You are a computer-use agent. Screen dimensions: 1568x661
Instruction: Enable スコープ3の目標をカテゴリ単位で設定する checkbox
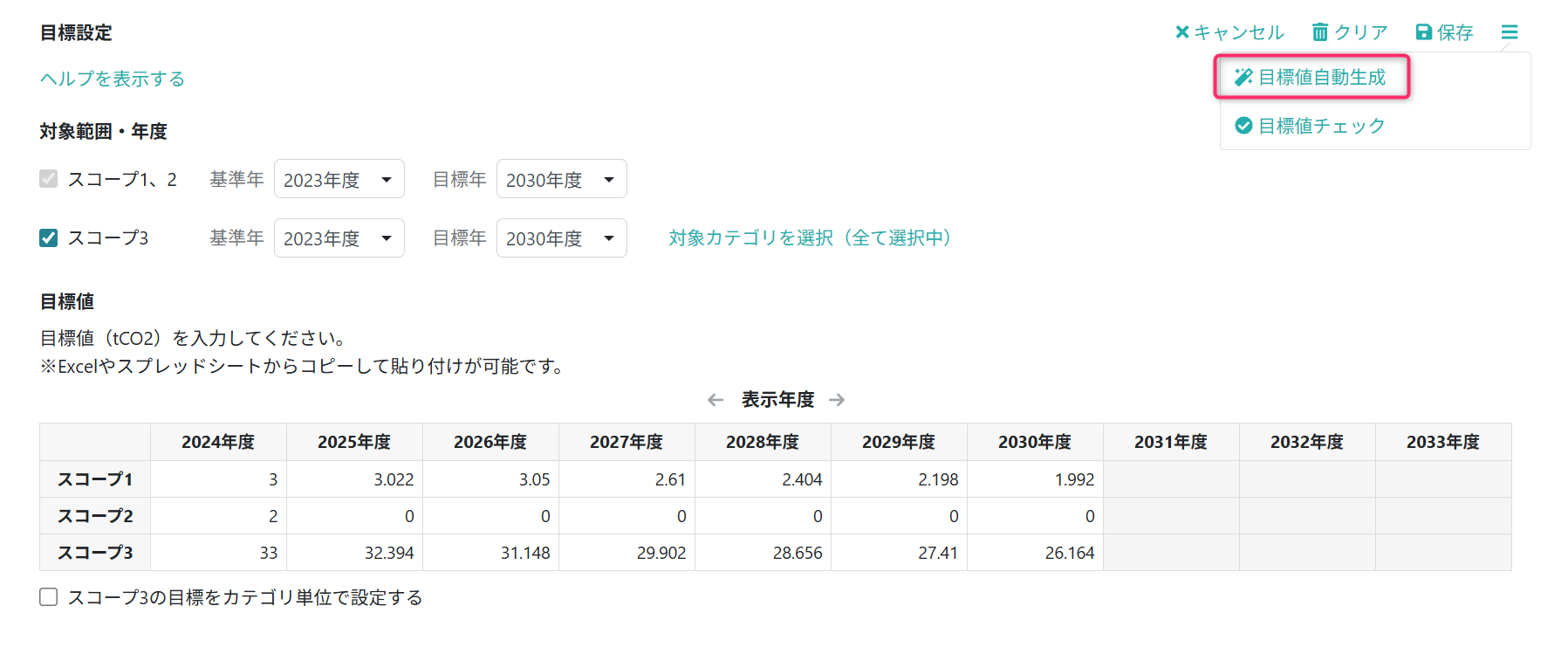point(49,597)
